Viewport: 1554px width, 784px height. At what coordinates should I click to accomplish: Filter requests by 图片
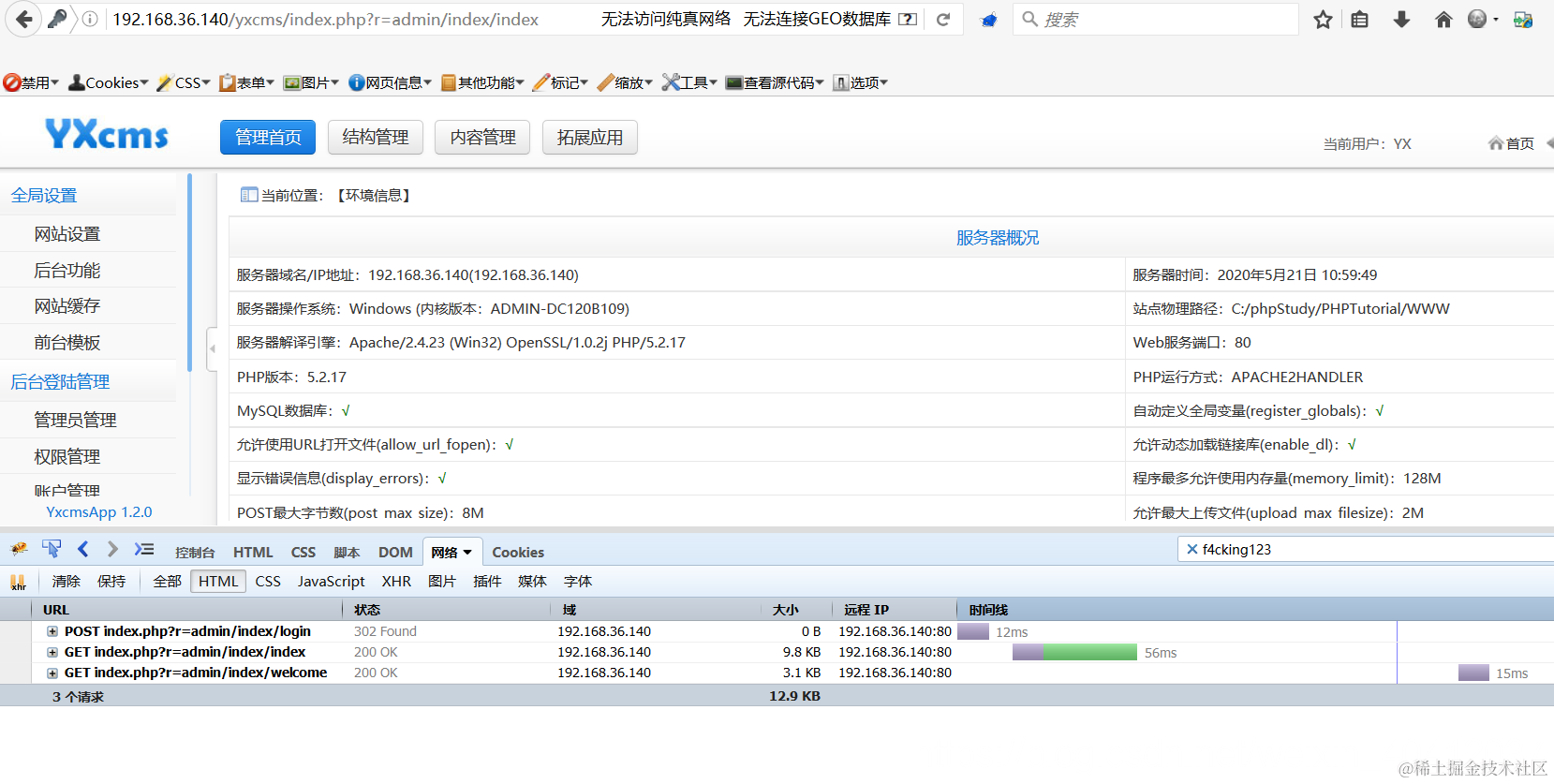pyautogui.click(x=442, y=582)
